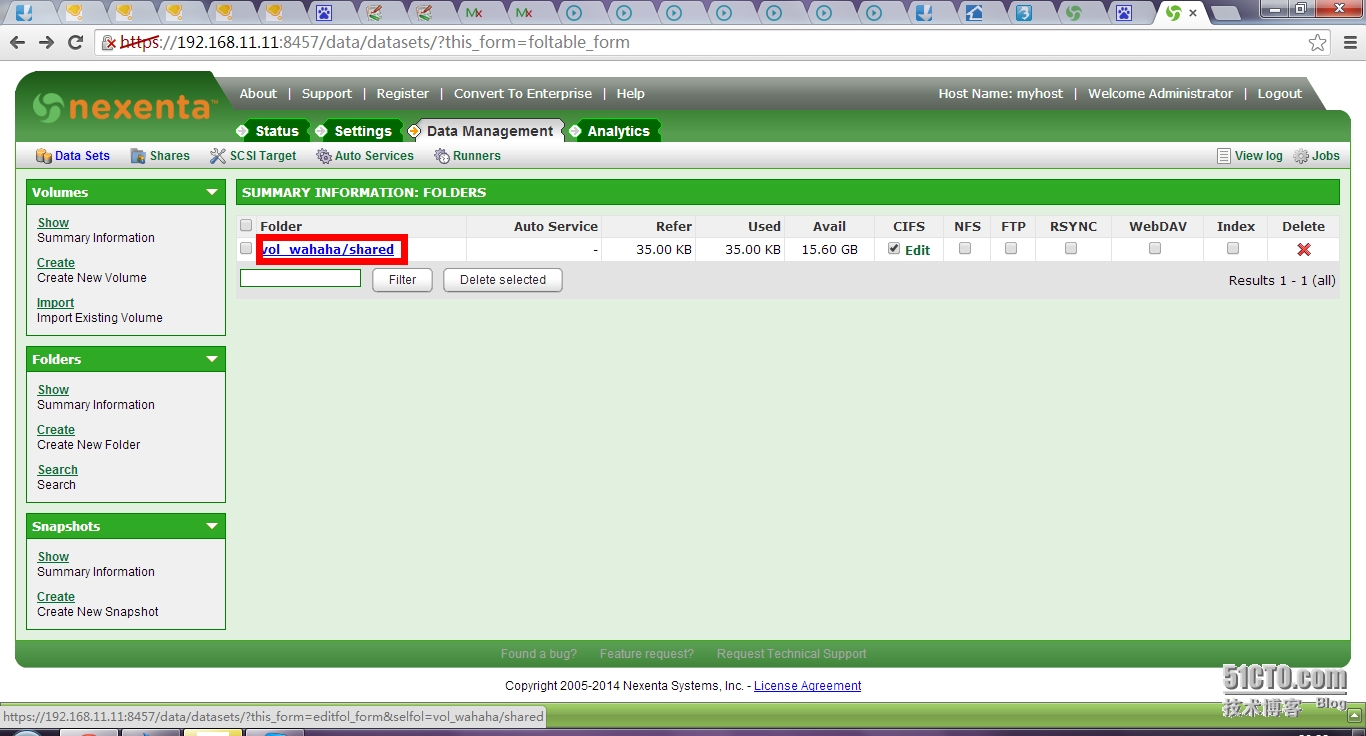Viewport: 1366px width, 736px height.
Task: Open SCSI Target tools icon
Action: click(218, 156)
